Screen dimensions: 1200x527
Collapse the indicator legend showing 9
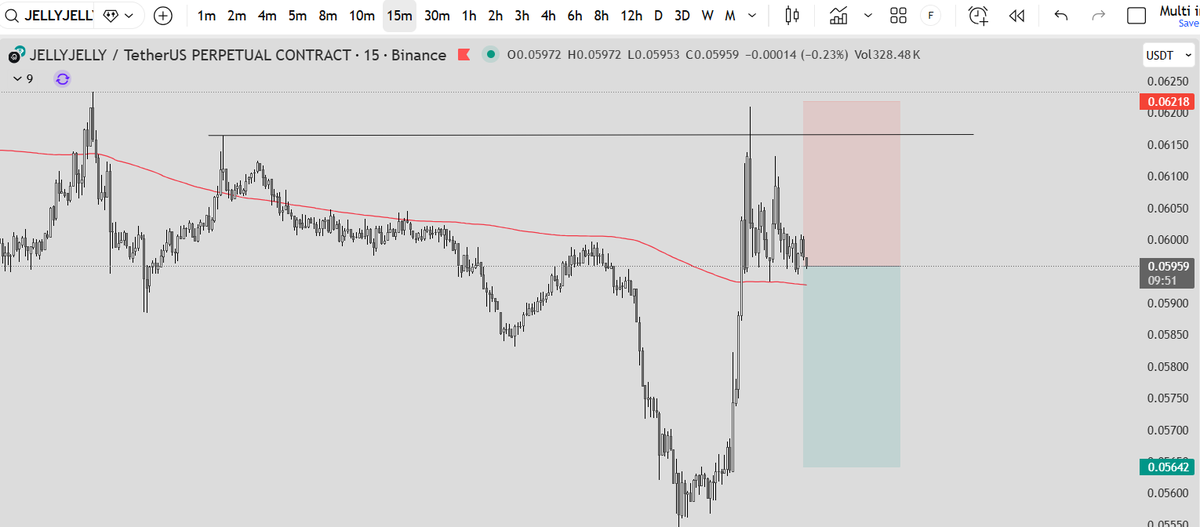(22, 78)
